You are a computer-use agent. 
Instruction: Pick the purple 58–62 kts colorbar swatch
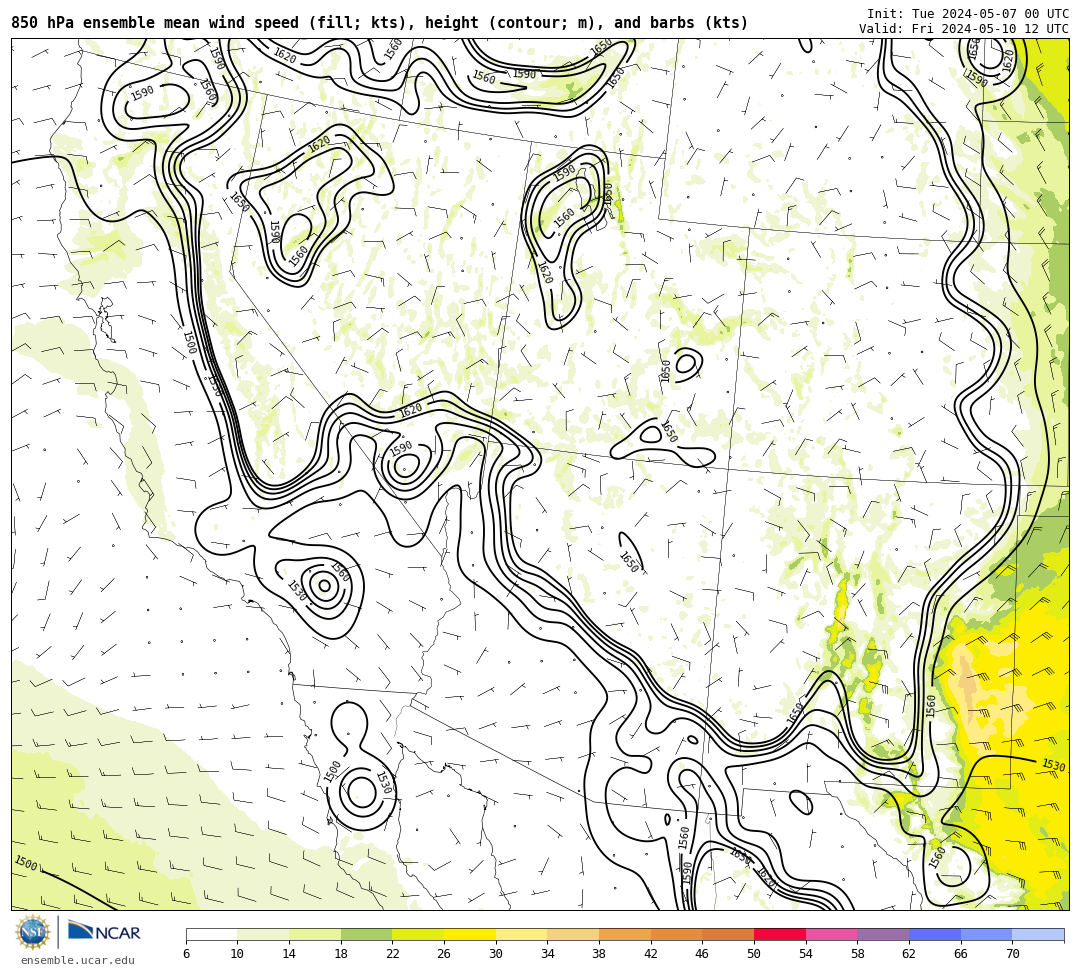tap(883, 934)
